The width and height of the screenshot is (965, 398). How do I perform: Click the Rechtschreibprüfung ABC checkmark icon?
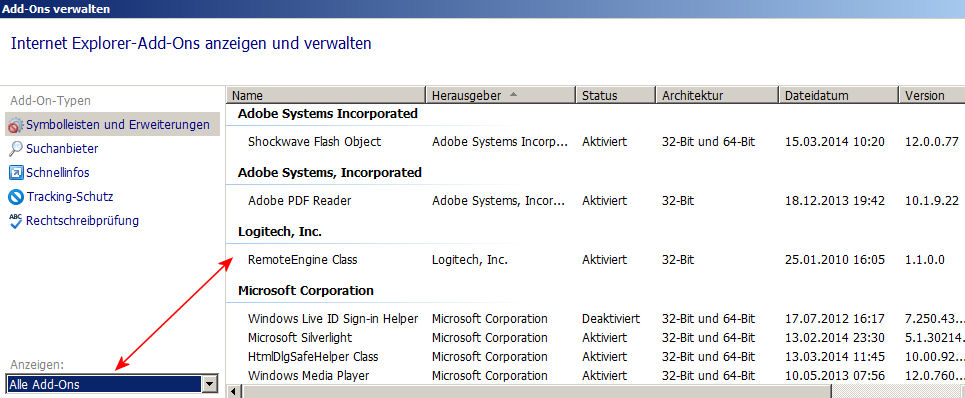point(16,221)
